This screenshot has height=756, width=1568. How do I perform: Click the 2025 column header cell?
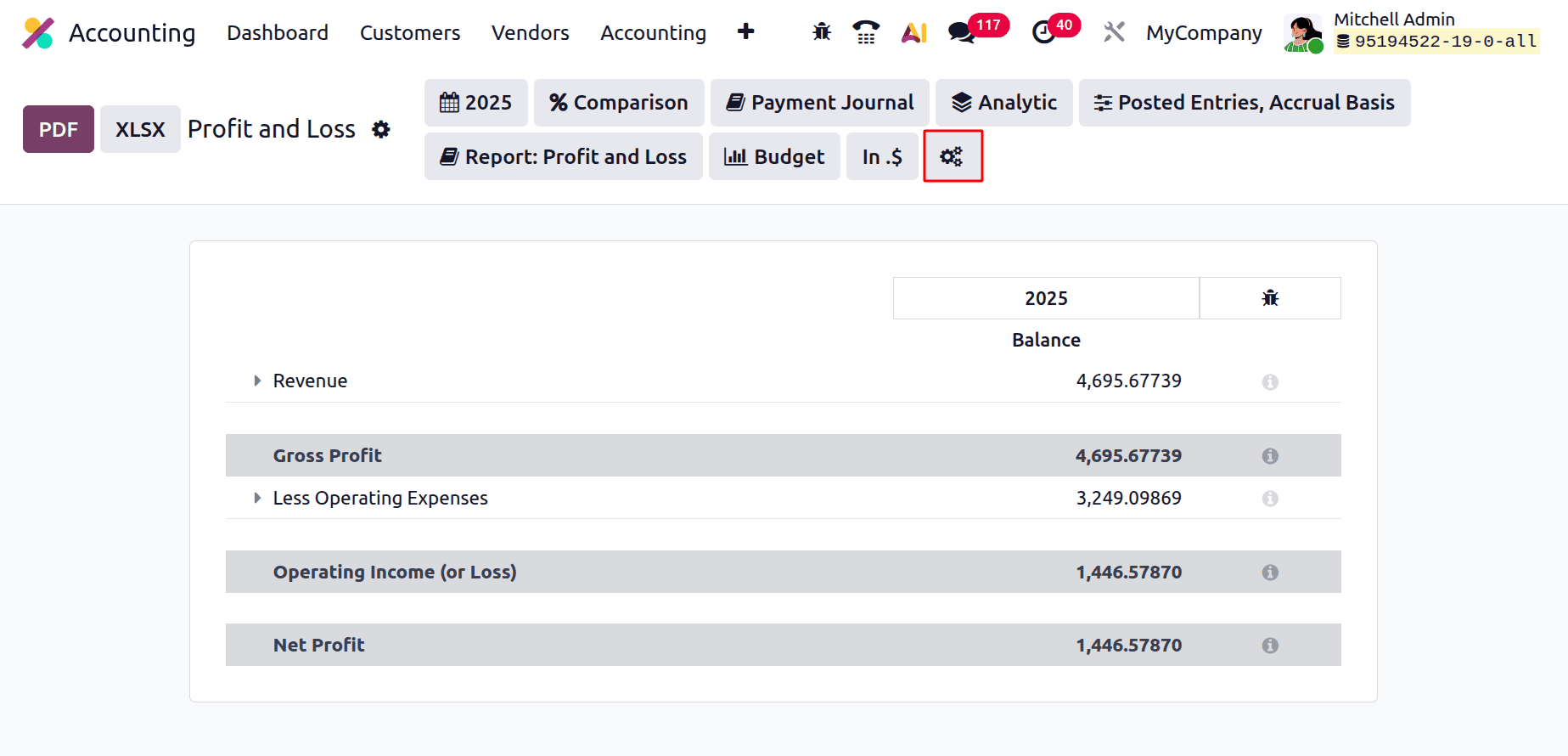click(x=1046, y=298)
